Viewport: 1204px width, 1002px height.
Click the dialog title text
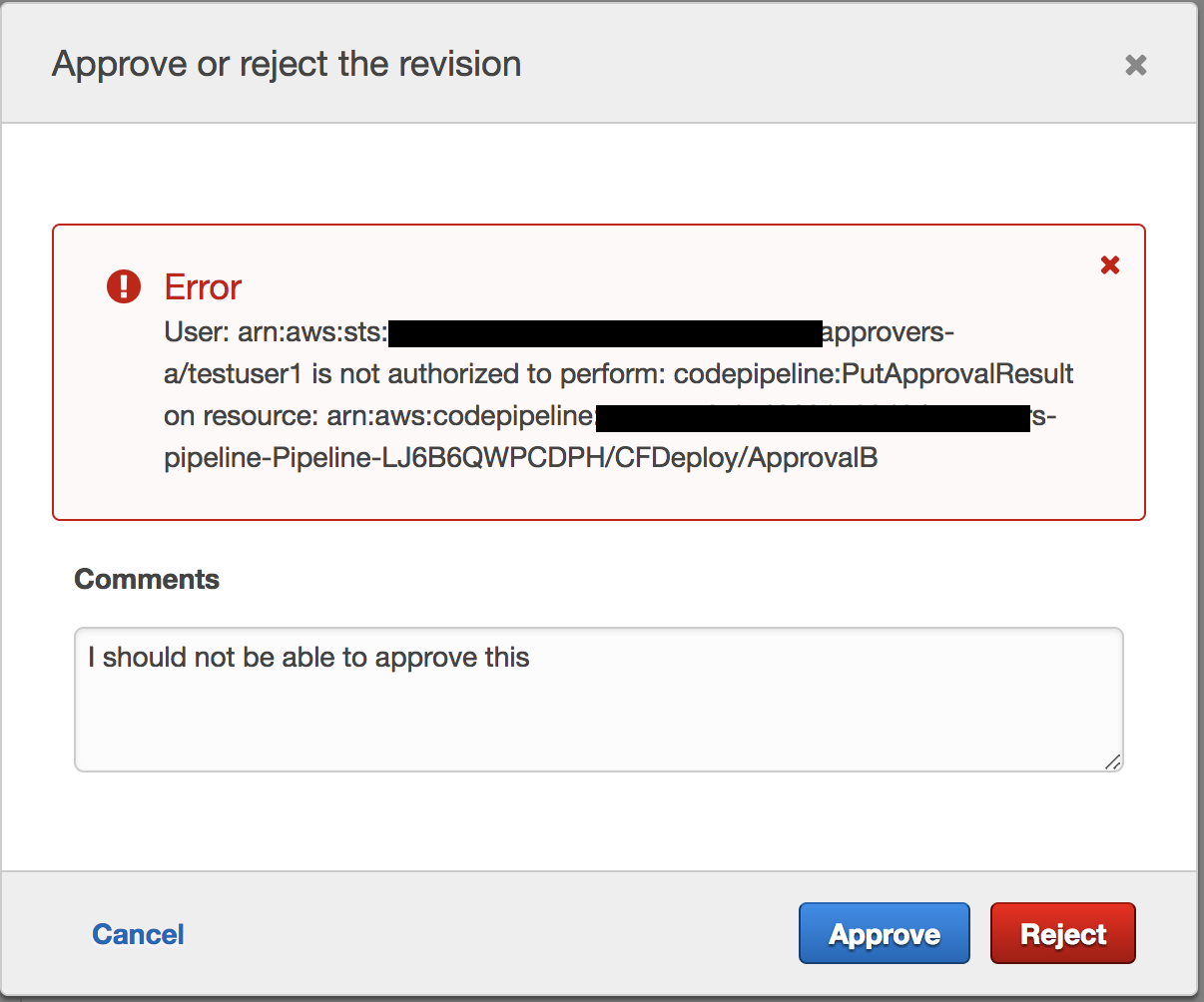tap(287, 63)
